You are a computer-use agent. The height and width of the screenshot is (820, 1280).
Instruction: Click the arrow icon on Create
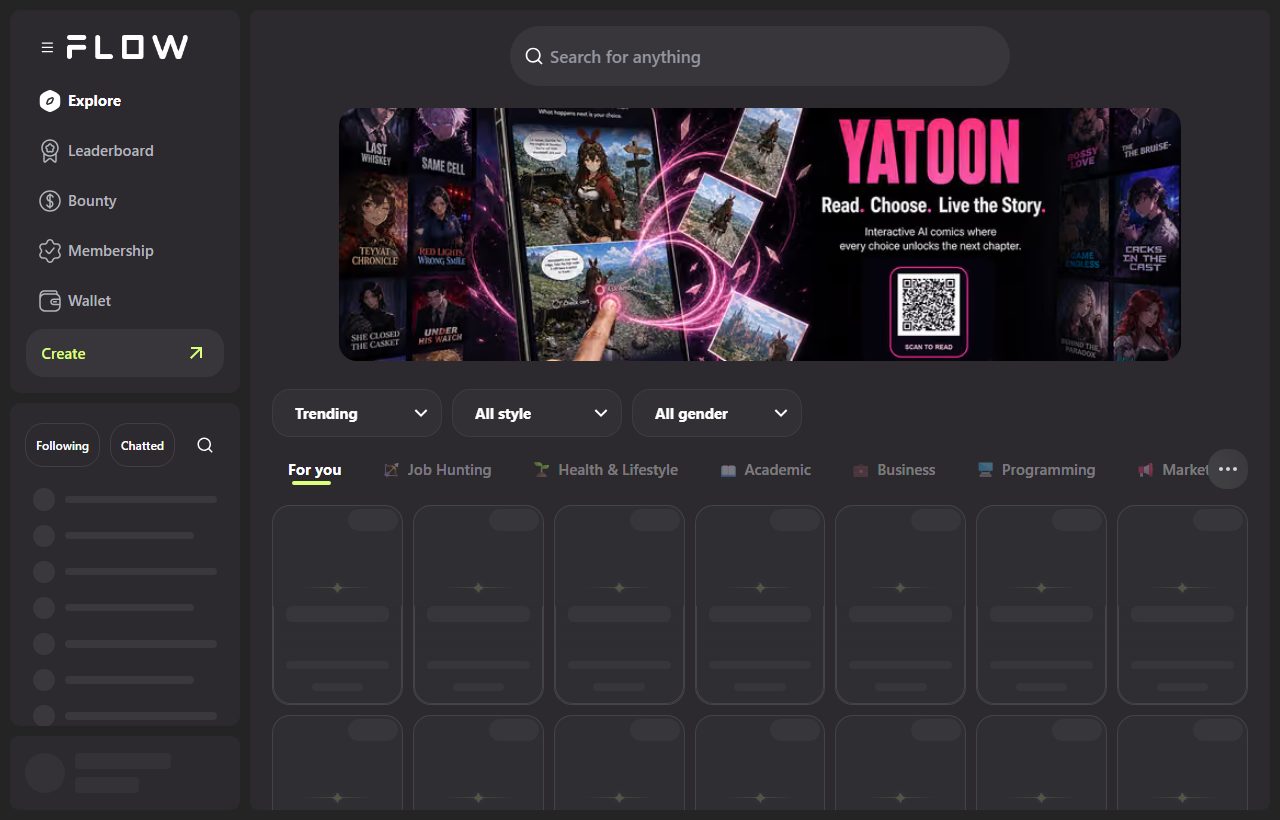pyautogui.click(x=196, y=353)
